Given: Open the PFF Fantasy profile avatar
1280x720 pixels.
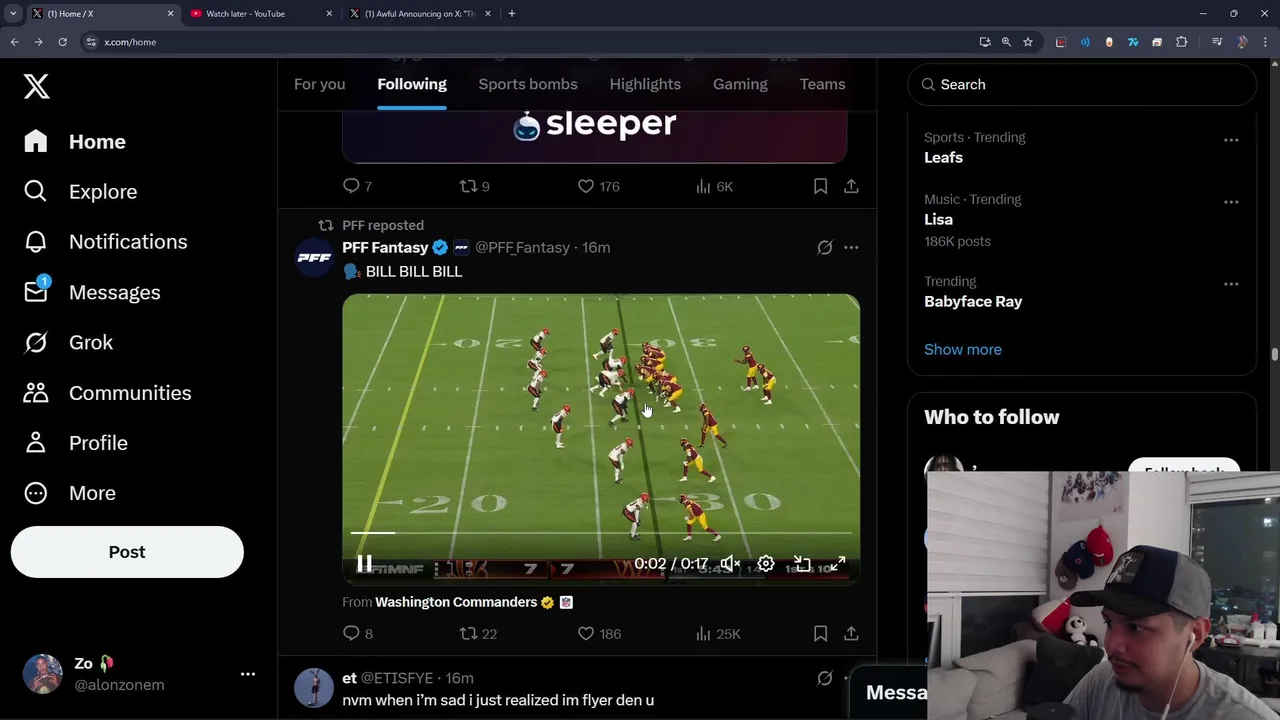Looking at the screenshot, I should click(x=314, y=257).
